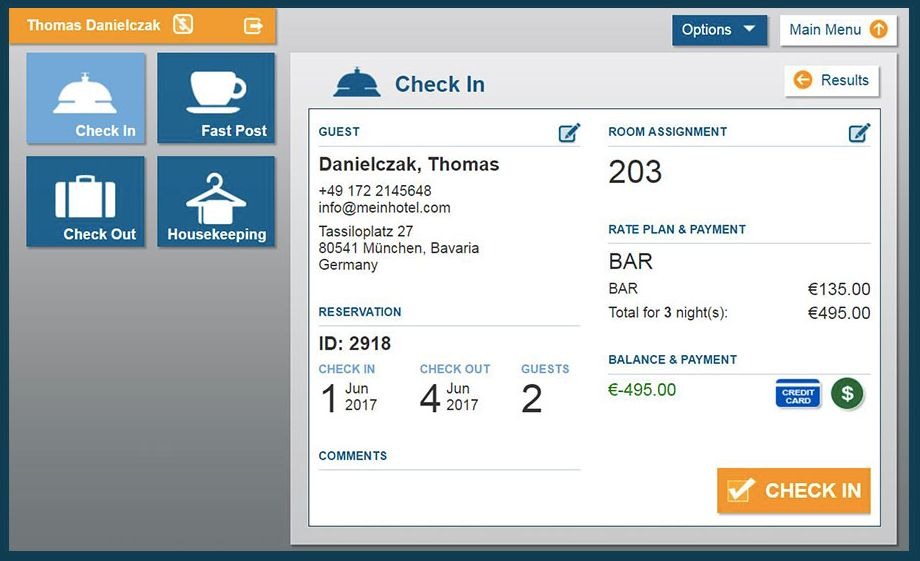Edit guest details with pencil icon

[x=569, y=133]
